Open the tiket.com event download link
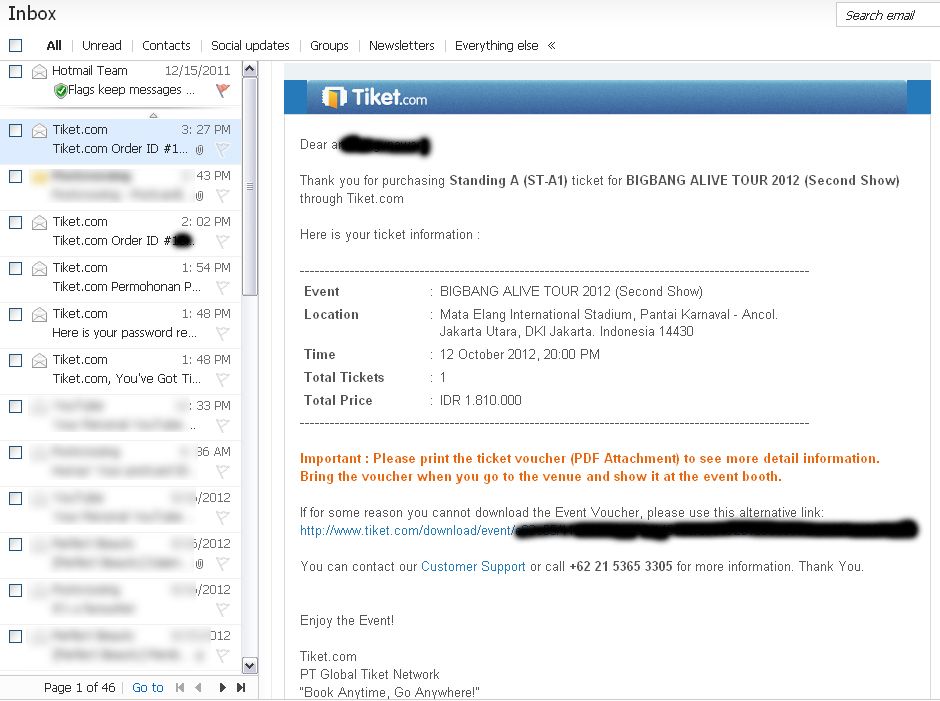The width and height of the screenshot is (940, 701). click(x=406, y=531)
